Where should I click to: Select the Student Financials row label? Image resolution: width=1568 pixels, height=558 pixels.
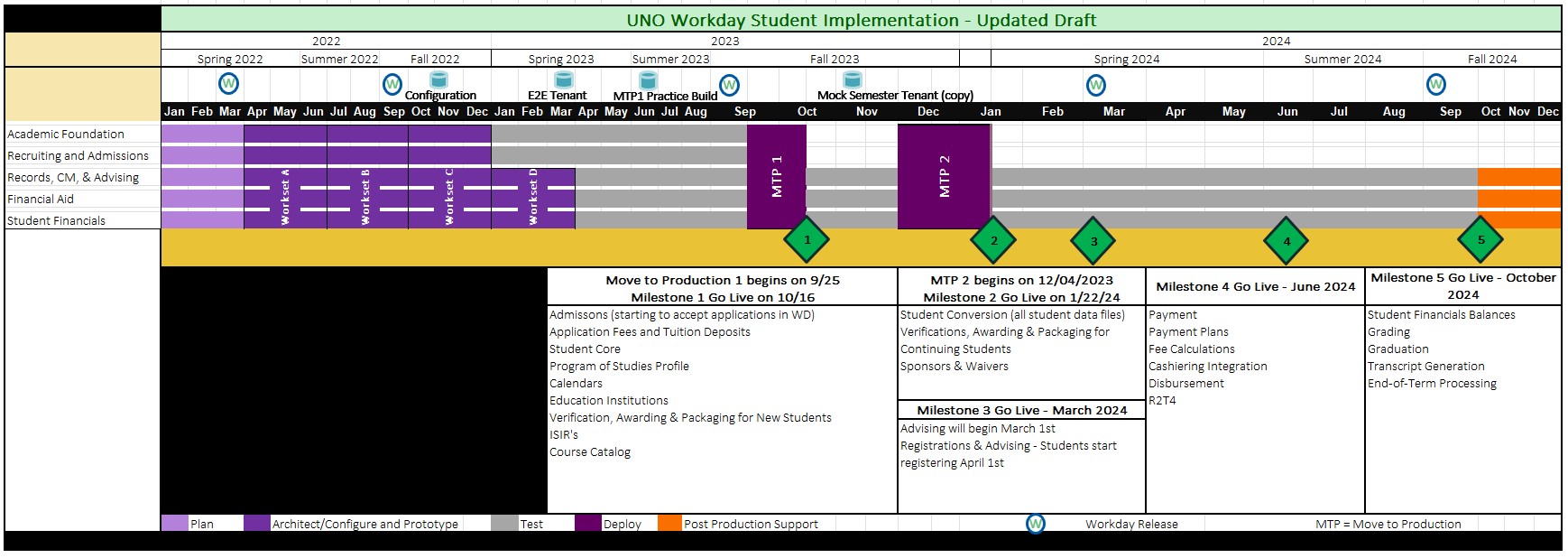(56, 220)
